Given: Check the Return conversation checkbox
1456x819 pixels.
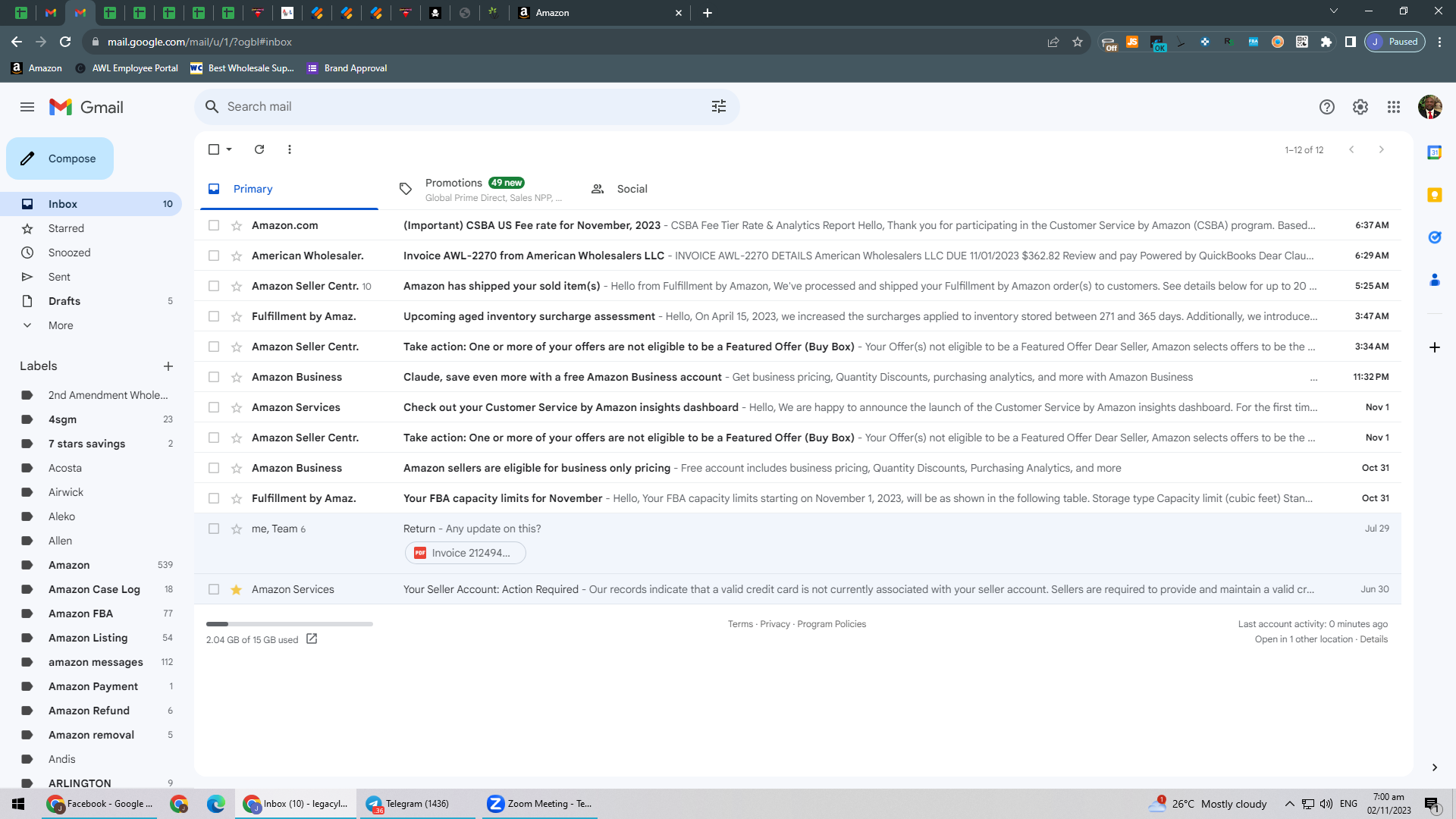Looking at the screenshot, I should pos(214,529).
